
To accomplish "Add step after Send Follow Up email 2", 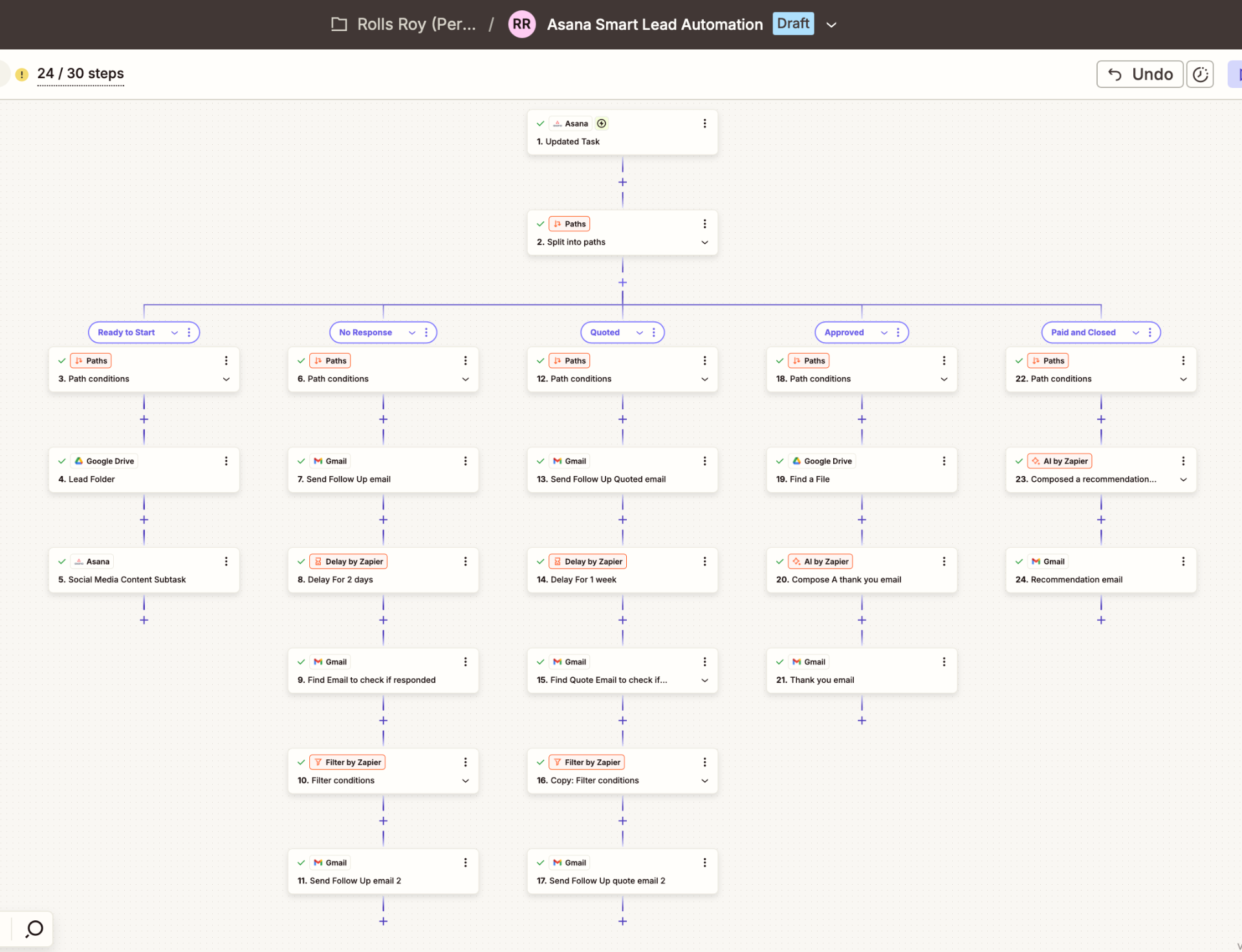I will coord(383,921).
